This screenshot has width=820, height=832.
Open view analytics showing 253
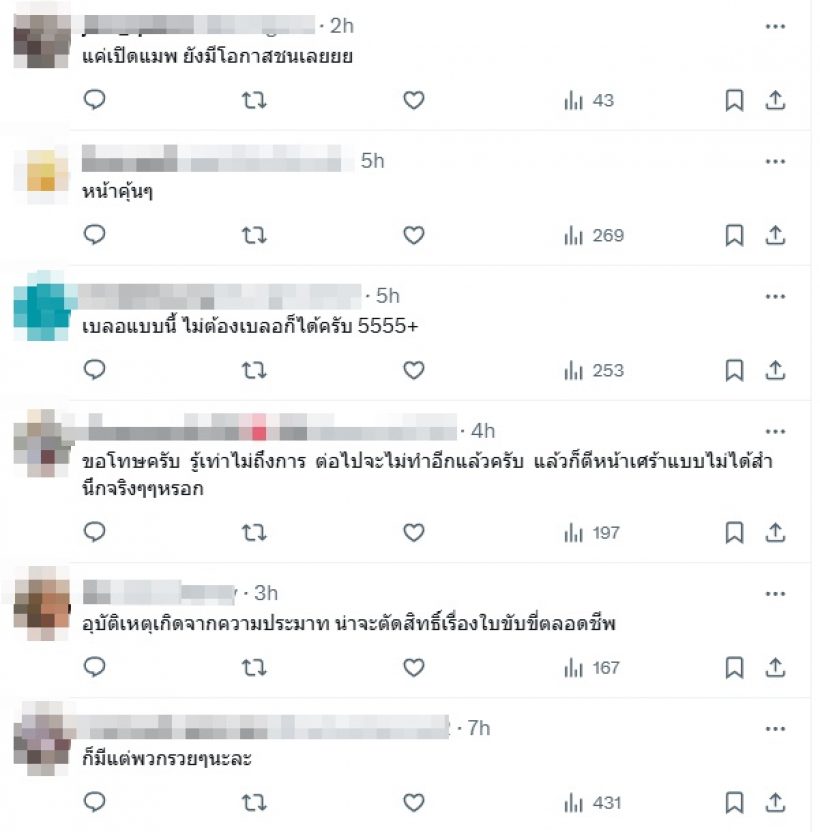(x=594, y=370)
